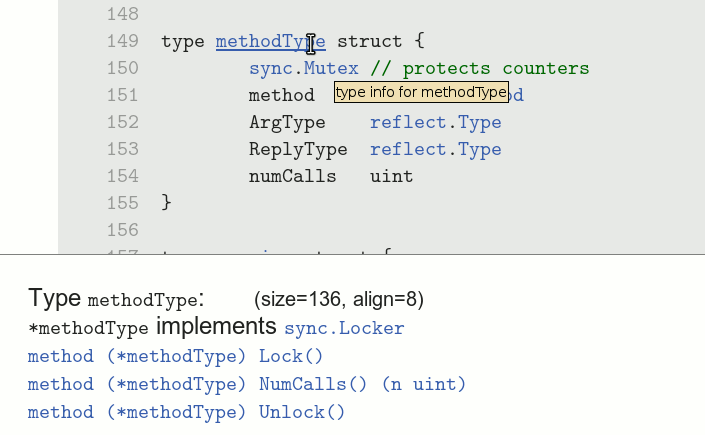
Task: Click the 'Type methodType:' heading
Action: (x=116, y=299)
